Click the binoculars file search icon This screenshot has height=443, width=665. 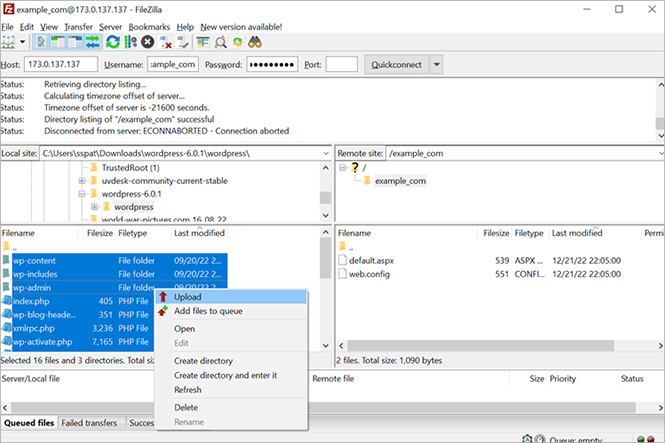click(x=255, y=42)
